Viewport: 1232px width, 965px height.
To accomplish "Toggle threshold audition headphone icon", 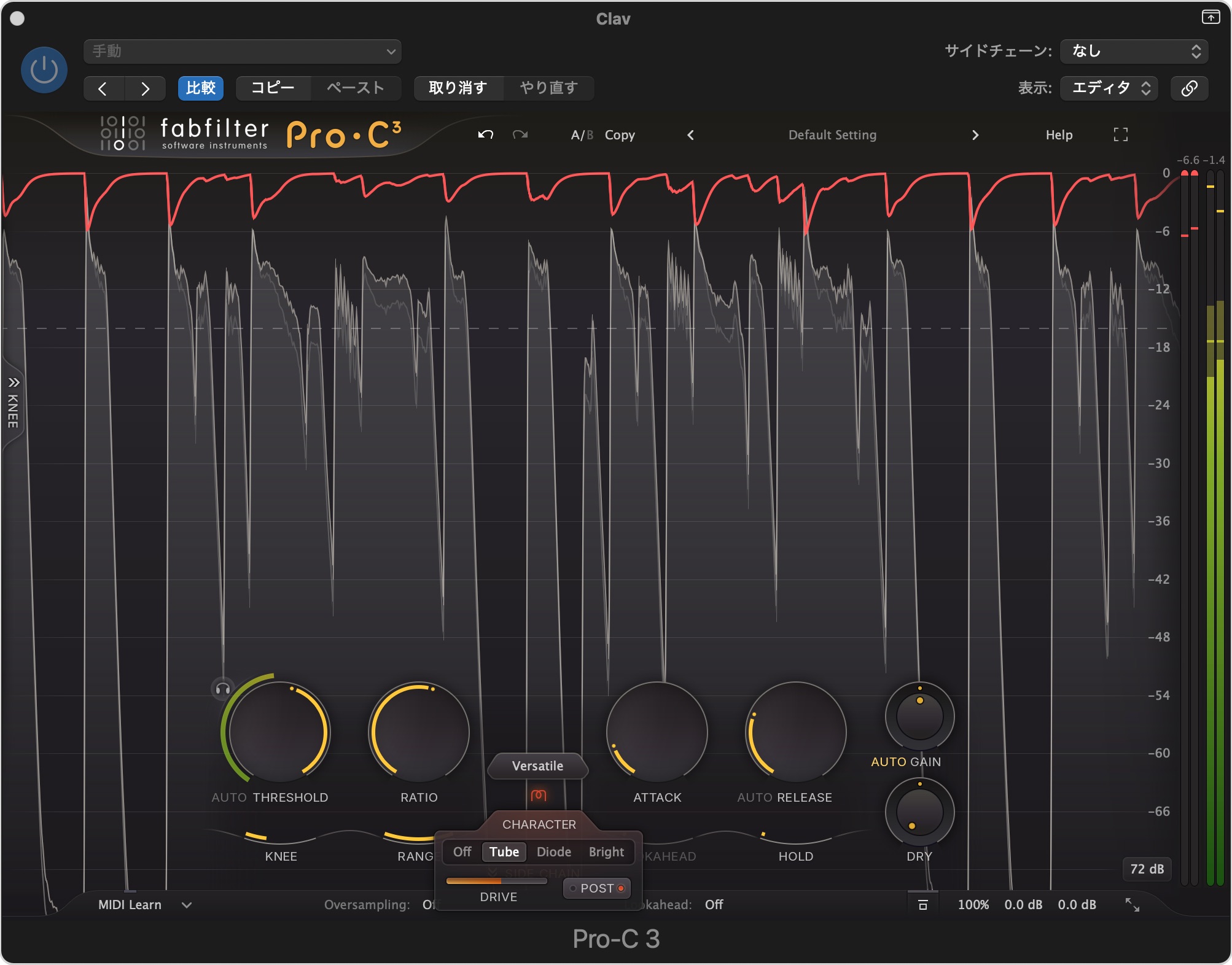I will [x=222, y=689].
